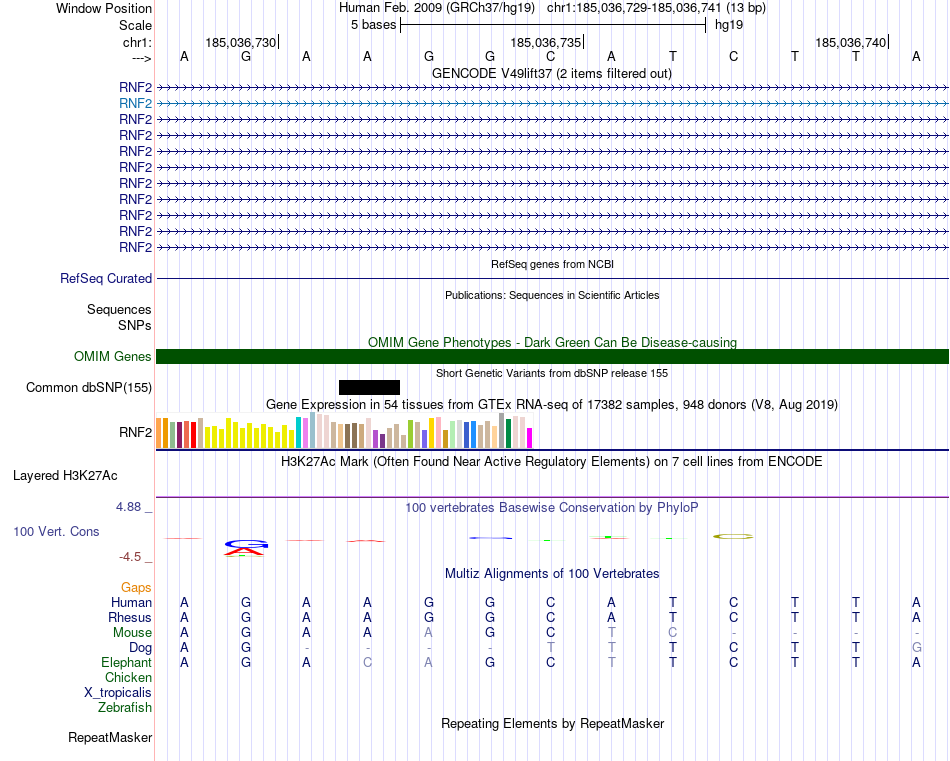Open the GTEx 'Gene Expression in 54 tissues' title
Viewport: 950px width, 761px height.
(552, 404)
